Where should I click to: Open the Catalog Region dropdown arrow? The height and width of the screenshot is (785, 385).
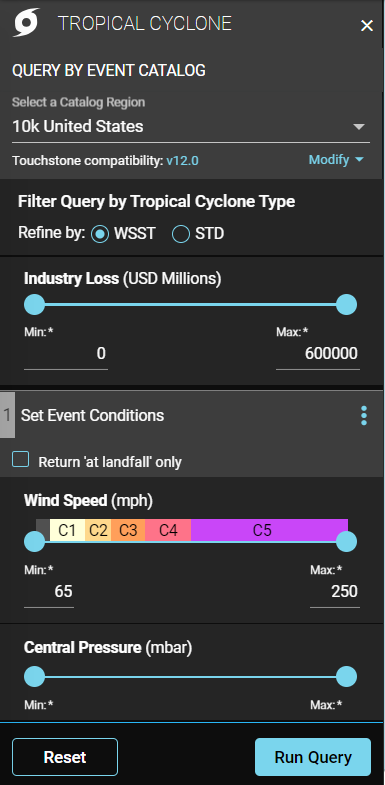[359, 127]
